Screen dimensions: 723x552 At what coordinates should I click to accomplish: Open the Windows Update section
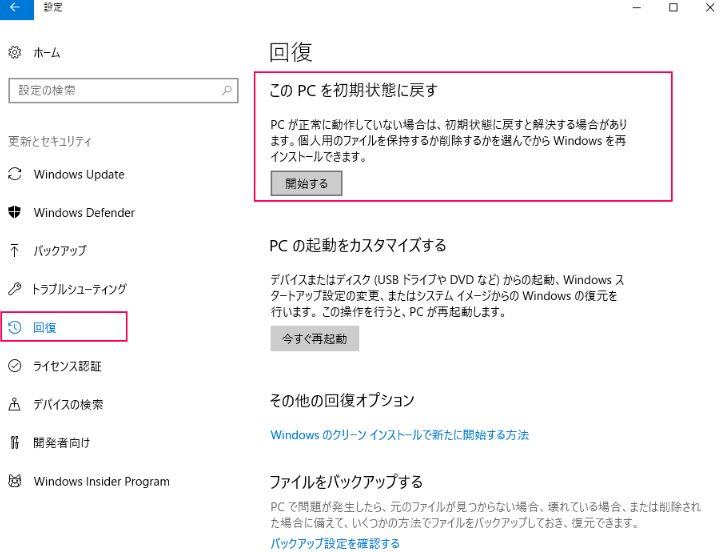point(79,175)
